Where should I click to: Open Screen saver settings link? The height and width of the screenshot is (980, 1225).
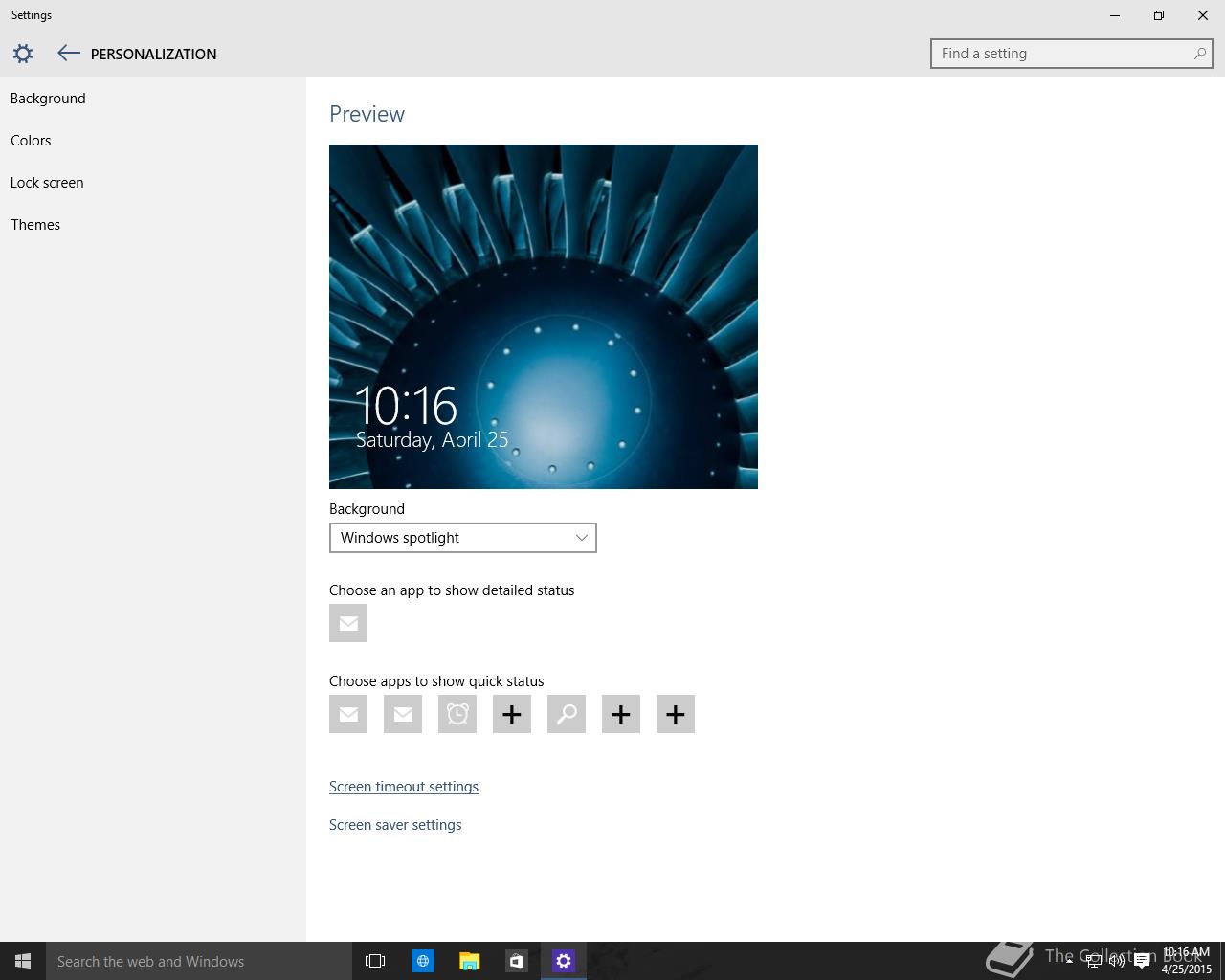coord(395,825)
